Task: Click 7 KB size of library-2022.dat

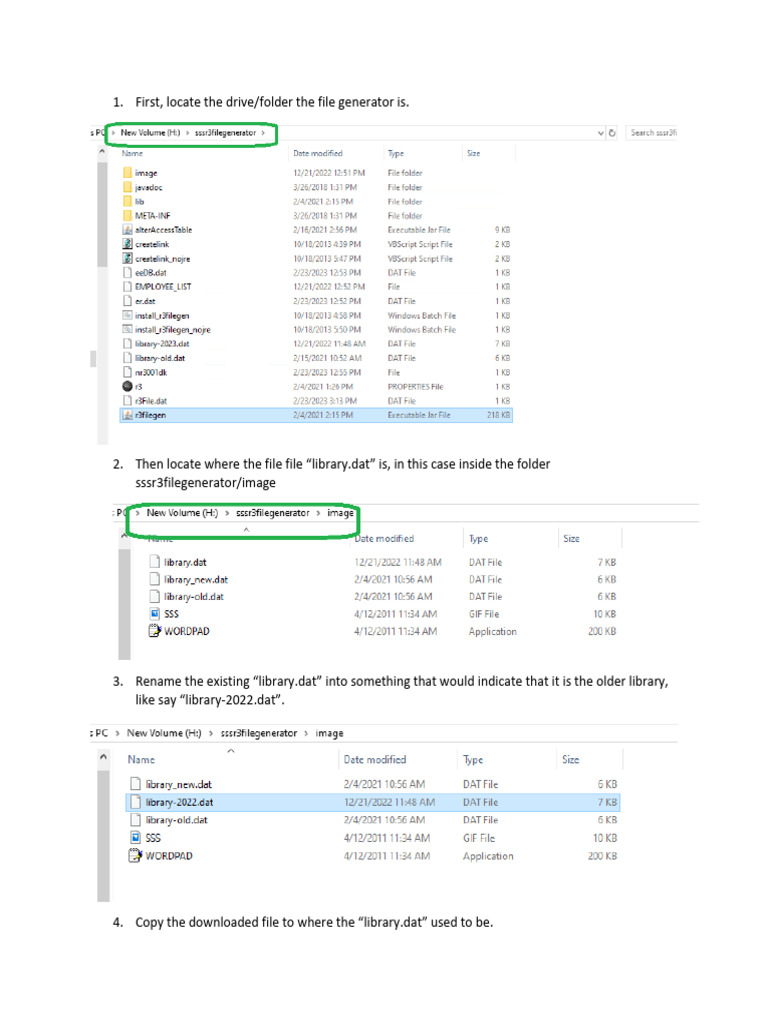Action: coord(607,802)
